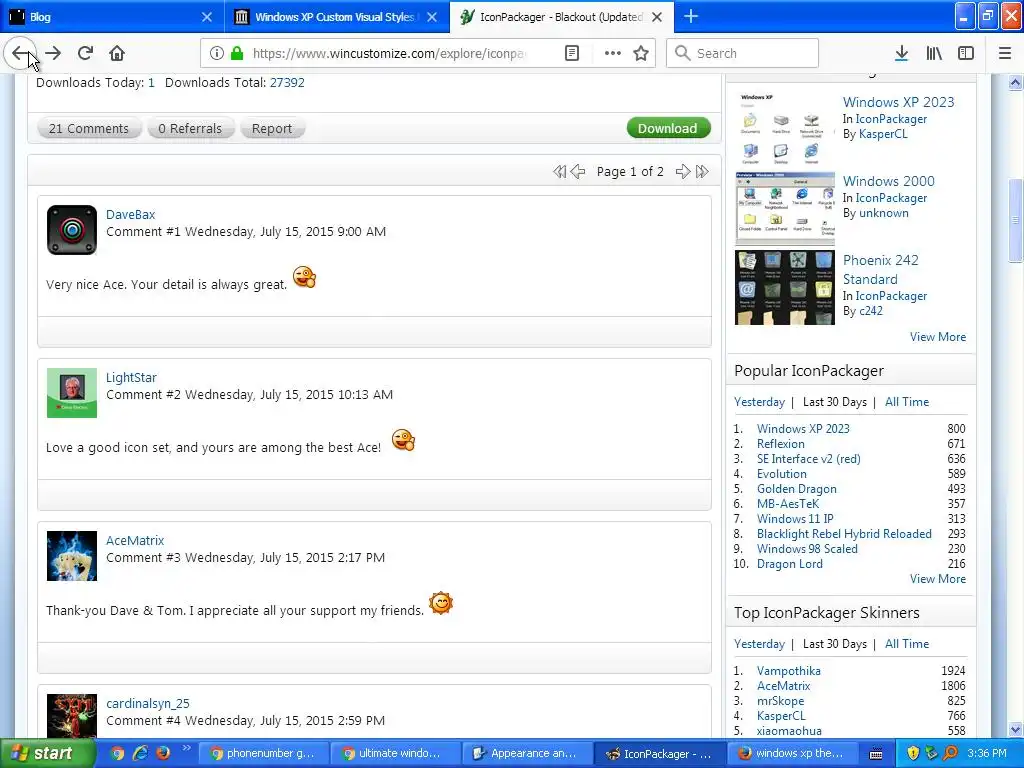The width and height of the screenshot is (1024, 768).
Task: Open the 0 Referrals button
Action: click(x=190, y=129)
